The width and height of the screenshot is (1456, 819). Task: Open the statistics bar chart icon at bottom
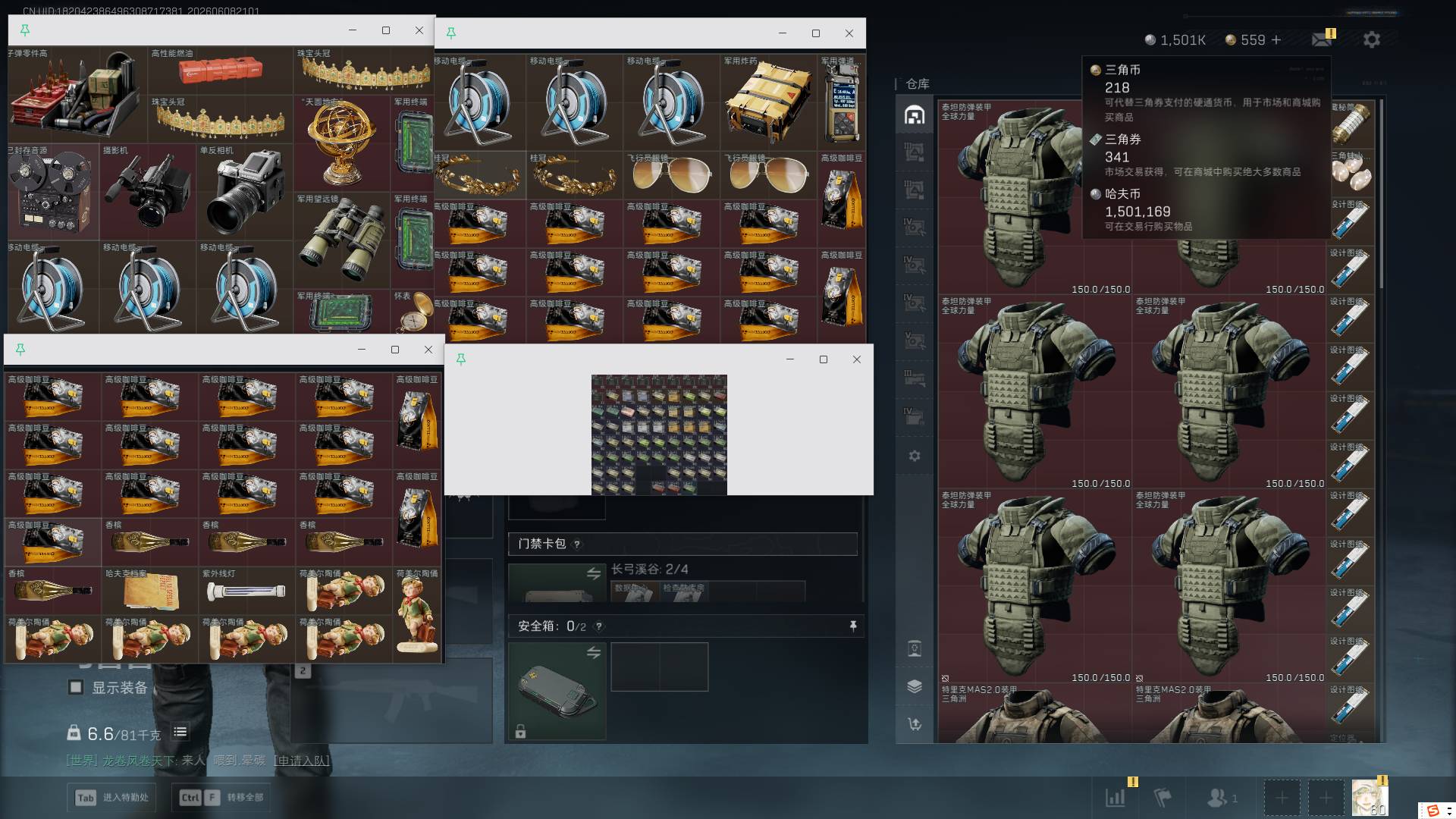click(1116, 797)
